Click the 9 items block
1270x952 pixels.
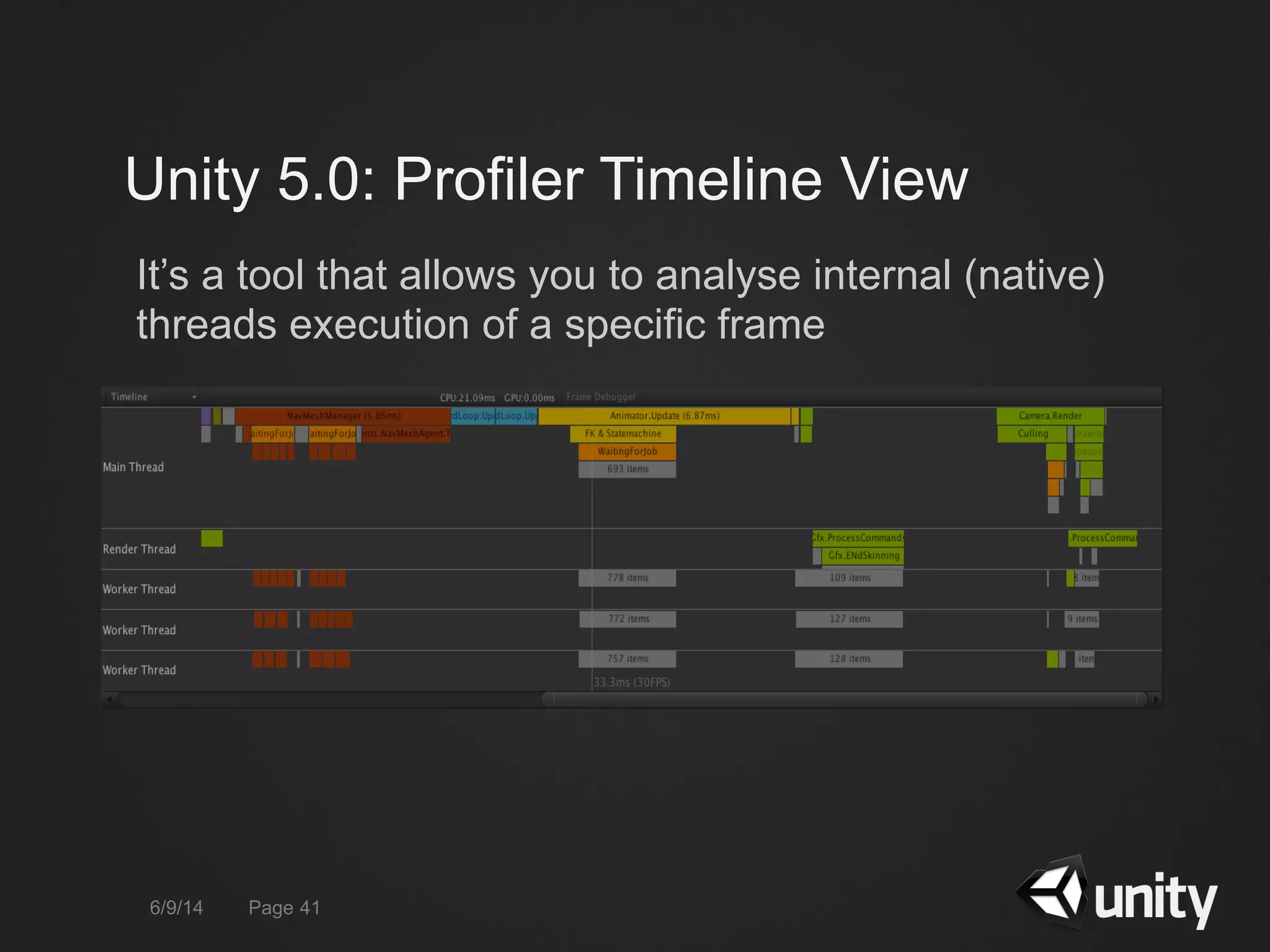coord(1081,619)
